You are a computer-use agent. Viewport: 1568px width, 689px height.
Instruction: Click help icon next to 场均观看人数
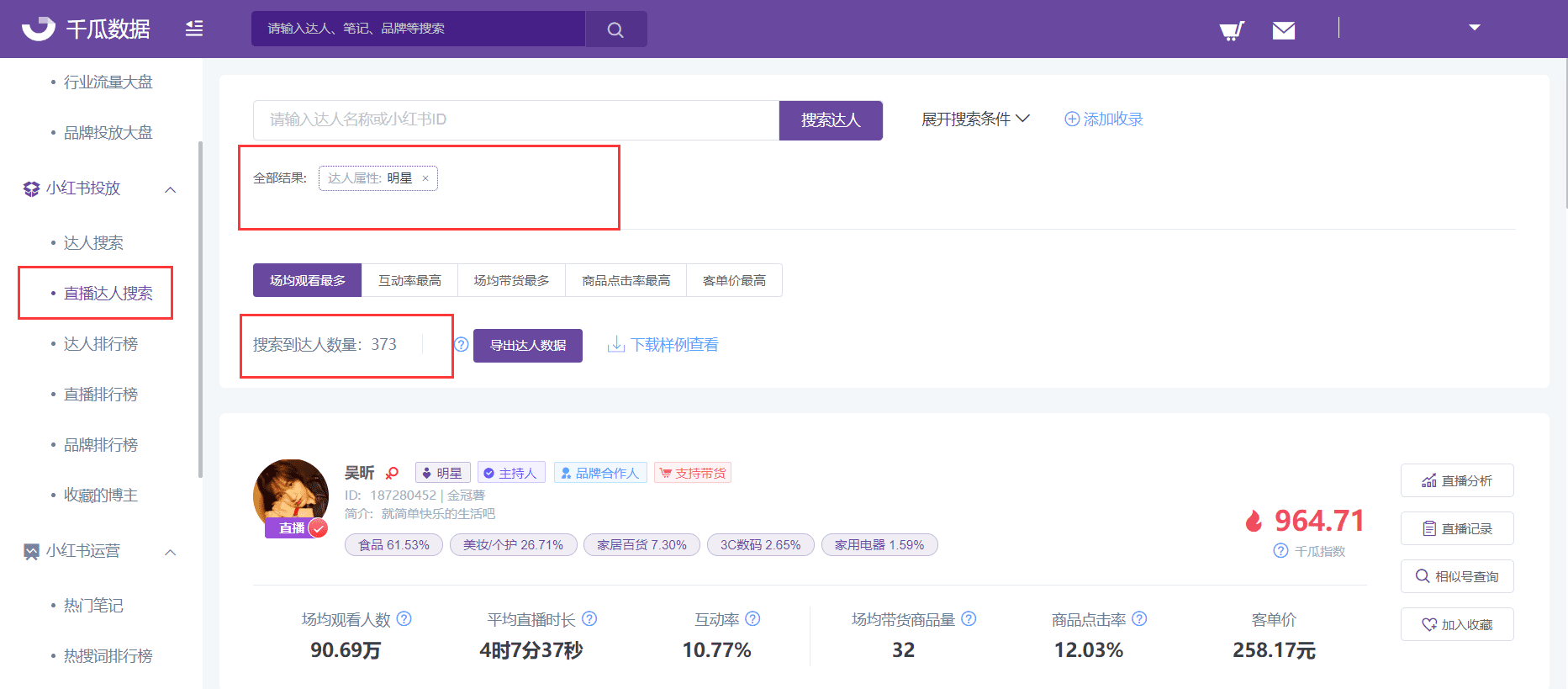coord(404,619)
